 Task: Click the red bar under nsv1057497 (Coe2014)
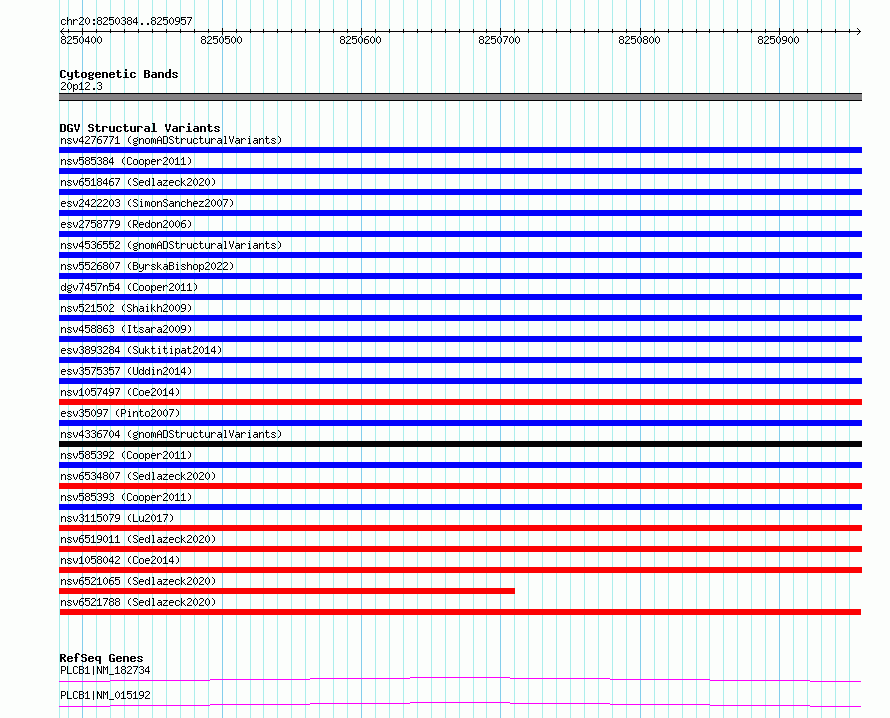point(460,402)
